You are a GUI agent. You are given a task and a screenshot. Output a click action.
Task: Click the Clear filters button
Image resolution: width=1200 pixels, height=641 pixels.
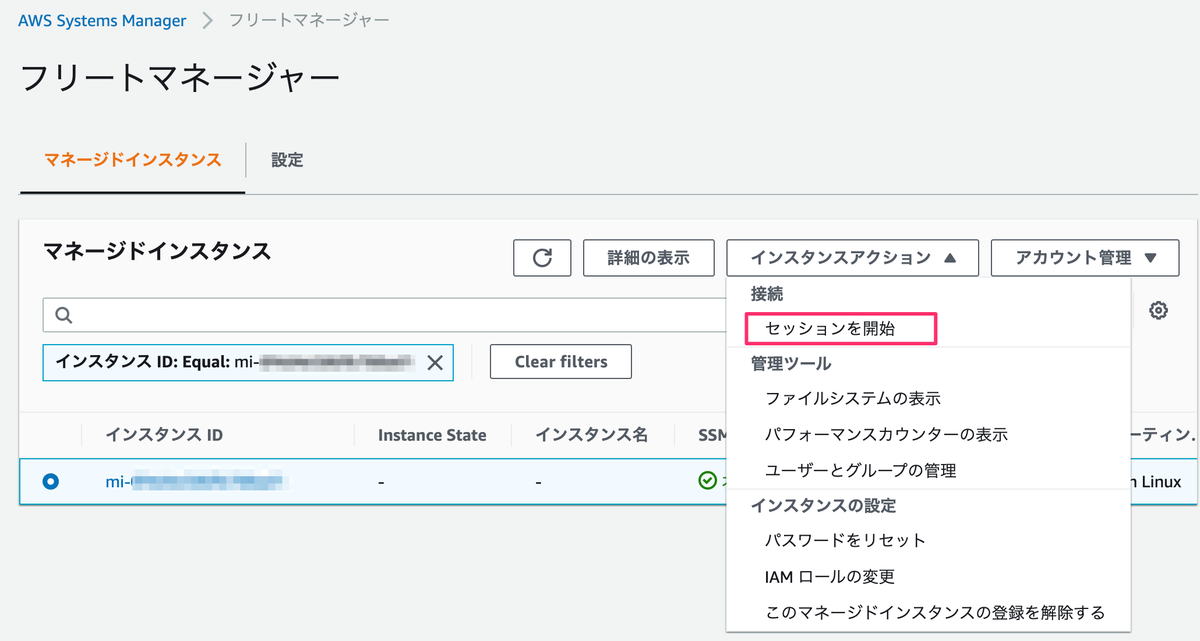[x=560, y=362]
